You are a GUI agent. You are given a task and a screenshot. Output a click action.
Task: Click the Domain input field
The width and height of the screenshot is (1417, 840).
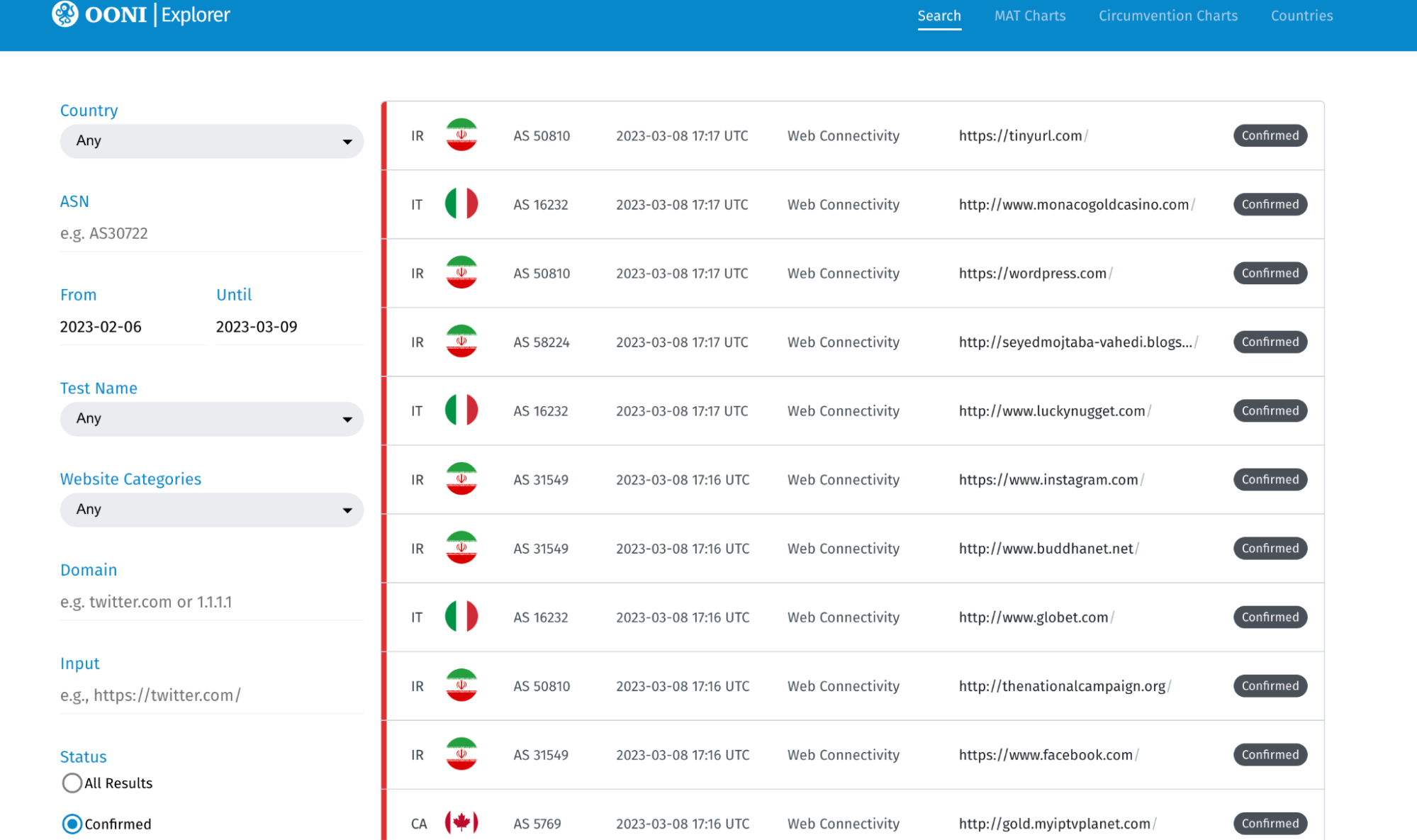[211, 602]
